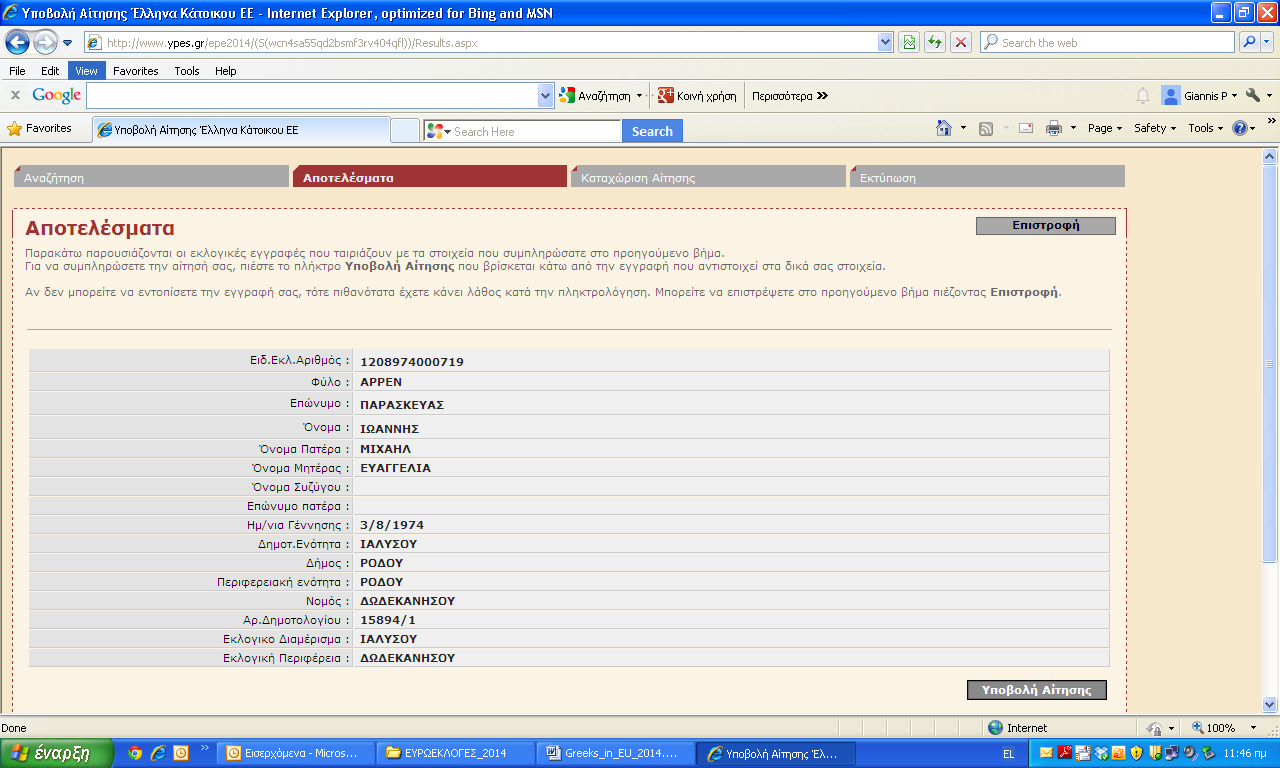This screenshot has height=768, width=1280.
Task: Click the page vertical scrollbar
Action: pyautogui.click(x=1270, y=430)
